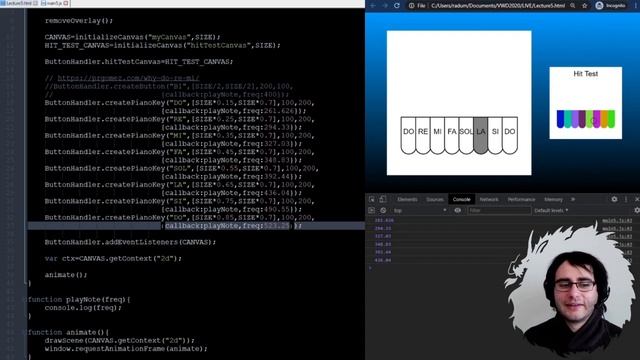The width and height of the screenshot is (640, 360).
Task: Open source link beside 294.33 log
Action: pyautogui.click(x=617, y=229)
